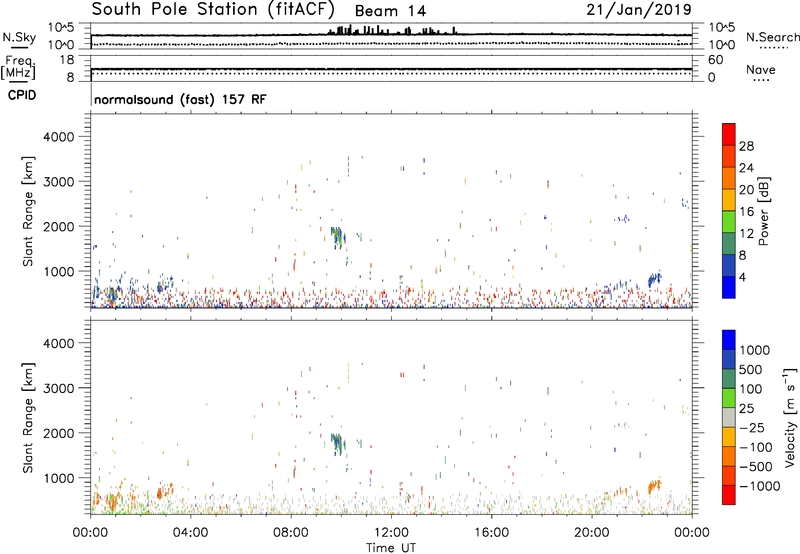Click the '500' tick on the velocity scale
The width and height of the screenshot is (800, 554).
tap(753, 369)
